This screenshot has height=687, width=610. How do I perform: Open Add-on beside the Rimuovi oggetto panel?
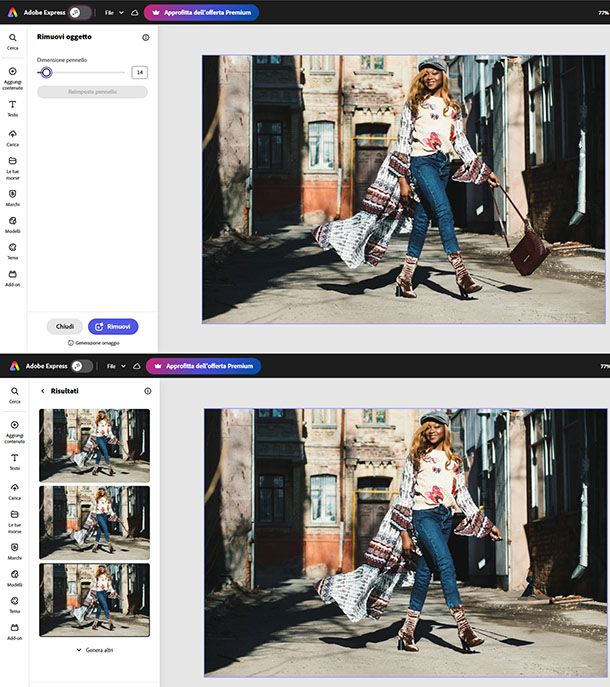click(x=13, y=278)
